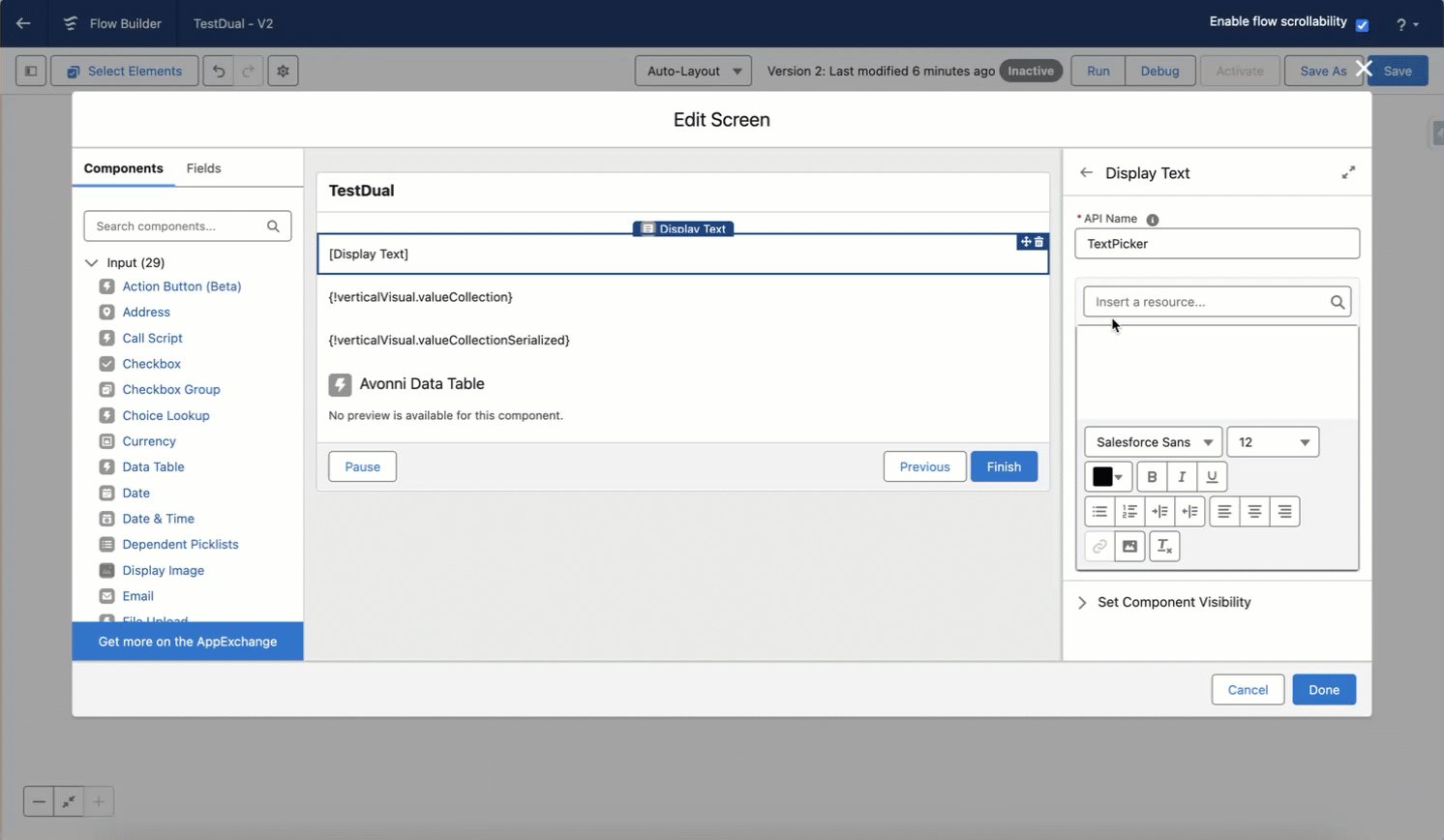Center align the text
This screenshot has height=840, width=1444.
click(1254, 512)
